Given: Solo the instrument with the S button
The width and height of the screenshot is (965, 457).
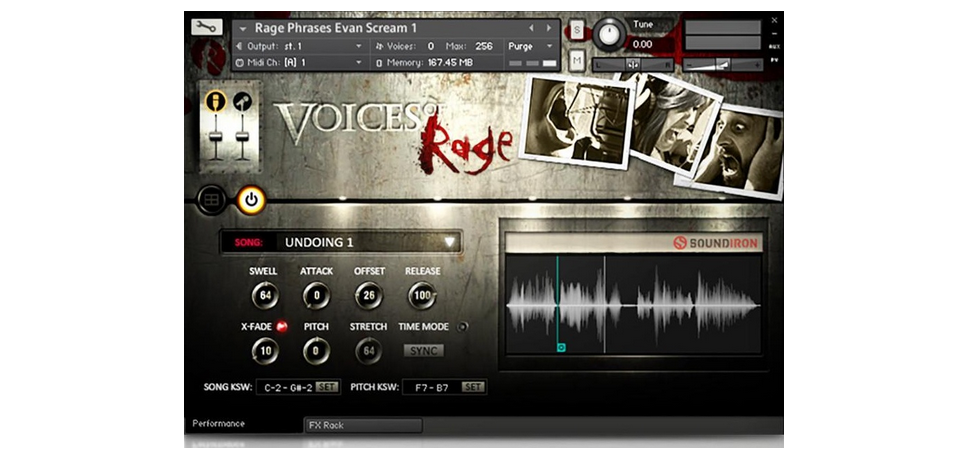Looking at the screenshot, I should coord(577,29).
